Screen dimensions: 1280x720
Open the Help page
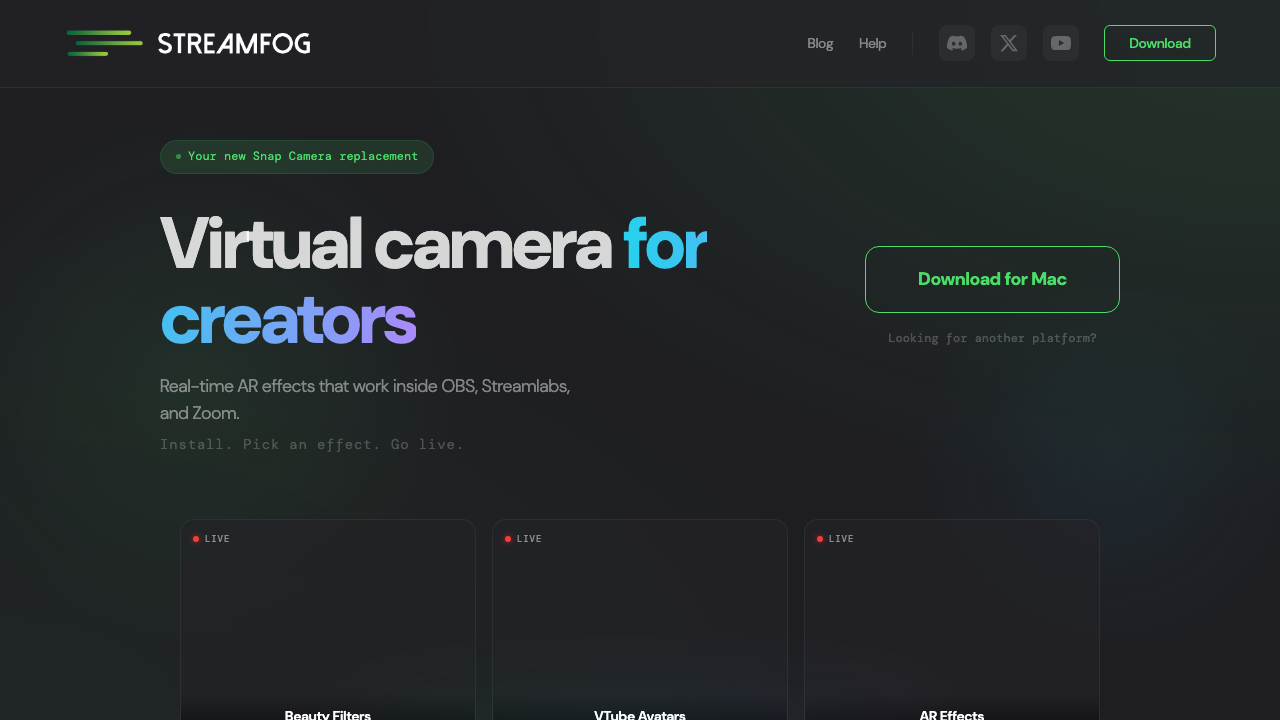tap(872, 43)
